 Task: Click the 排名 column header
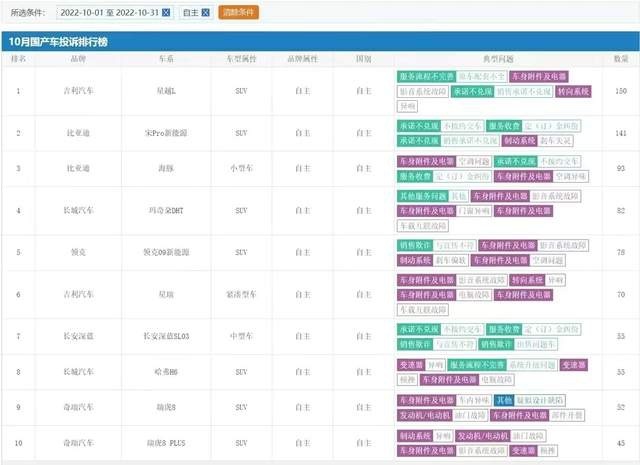tap(18, 59)
